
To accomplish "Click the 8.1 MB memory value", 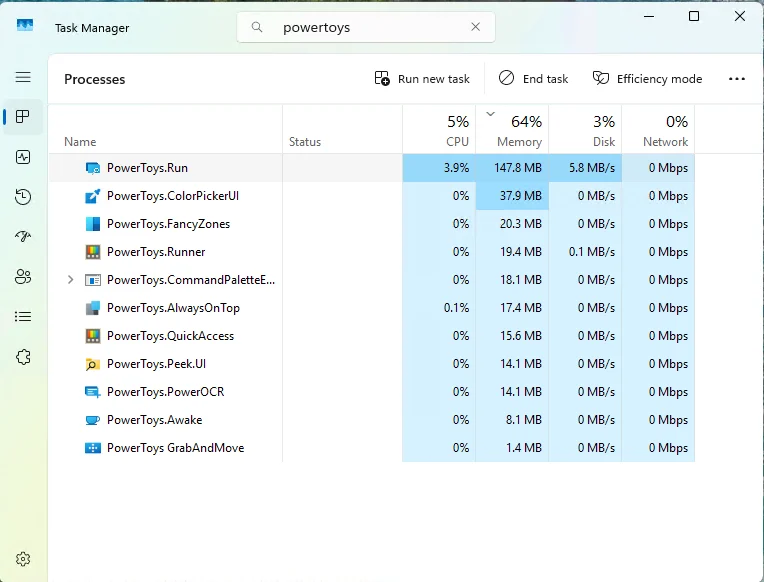I will 523,420.
